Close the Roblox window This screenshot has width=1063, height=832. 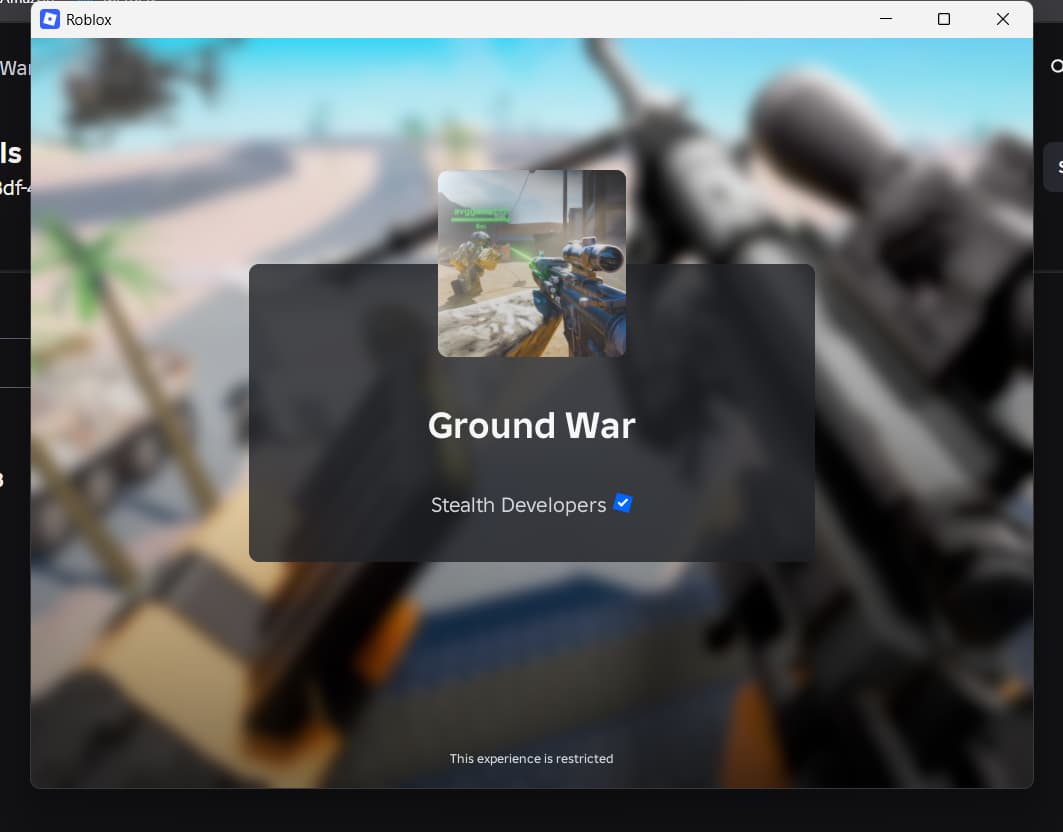[x=1003, y=19]
